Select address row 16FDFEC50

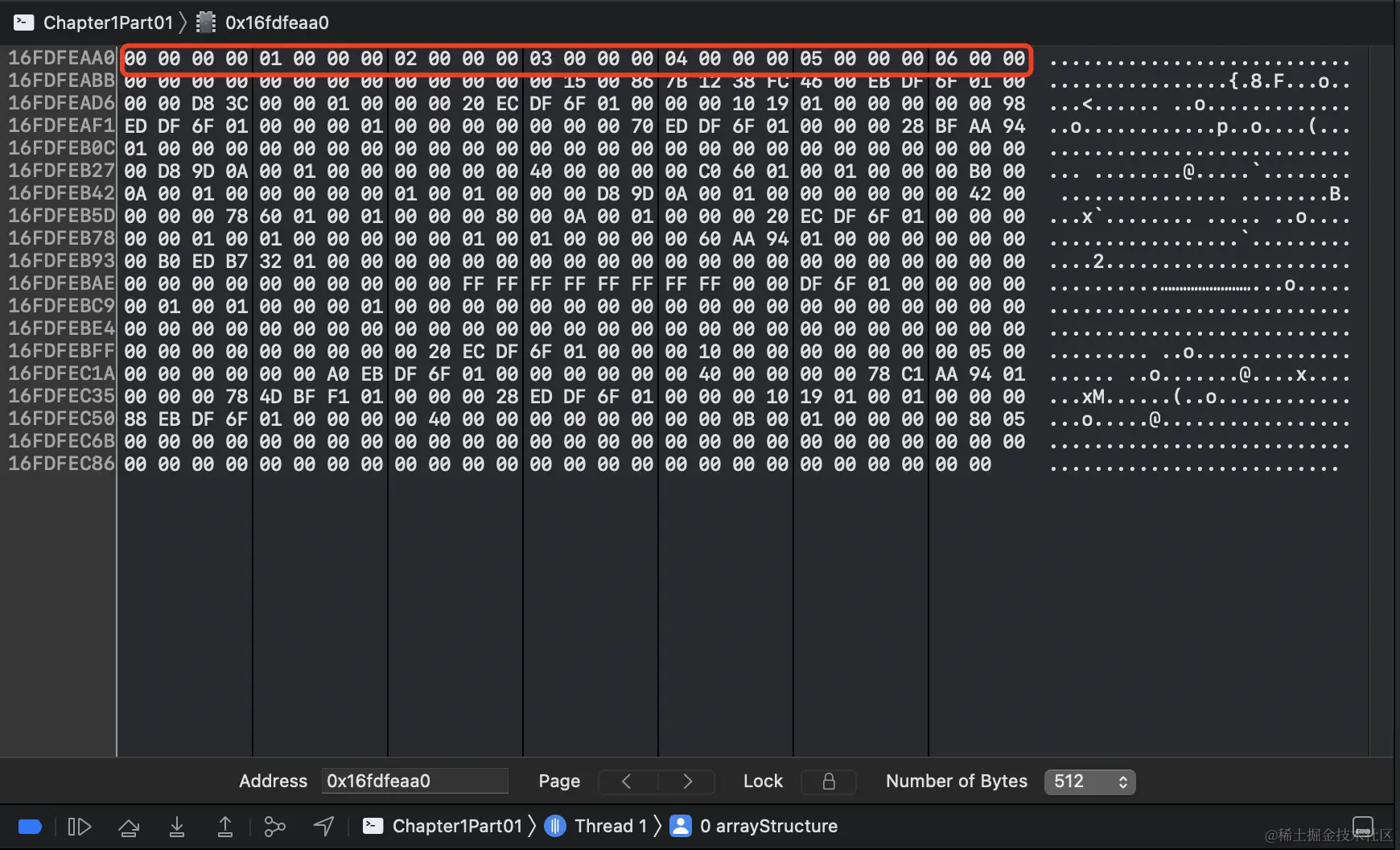click(62, 419)
